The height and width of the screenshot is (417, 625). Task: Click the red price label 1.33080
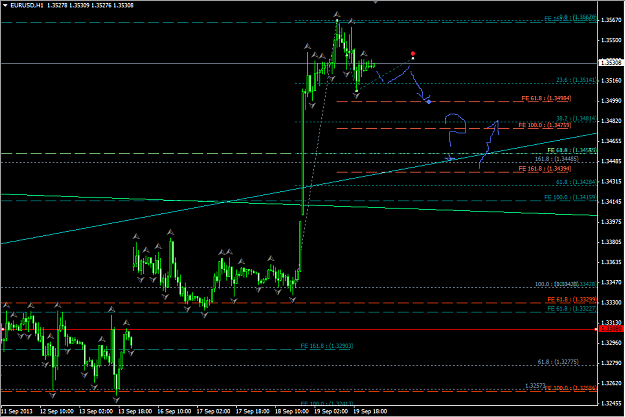pyautogui.click(x=611, y=329)
